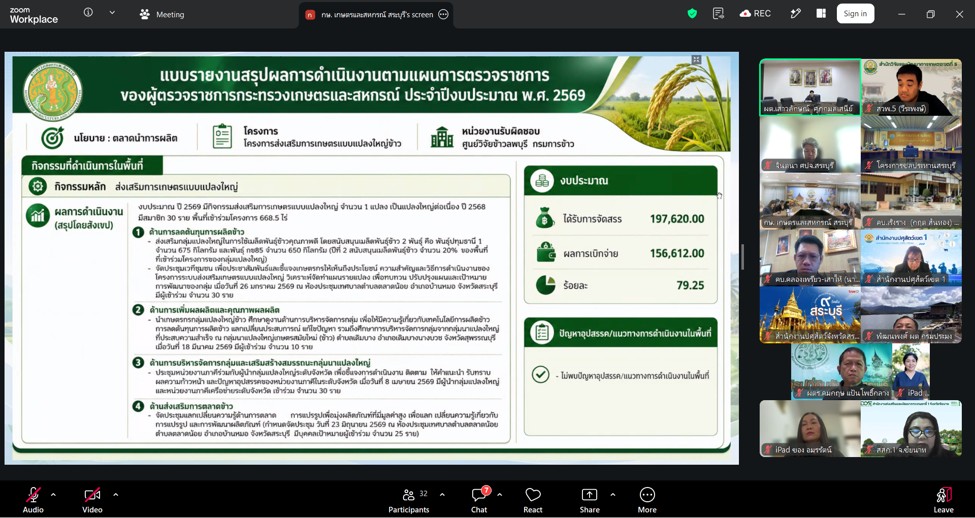This screenshot has height=518, width=975.
Task: Start Share screen
Action: [589, 500]
